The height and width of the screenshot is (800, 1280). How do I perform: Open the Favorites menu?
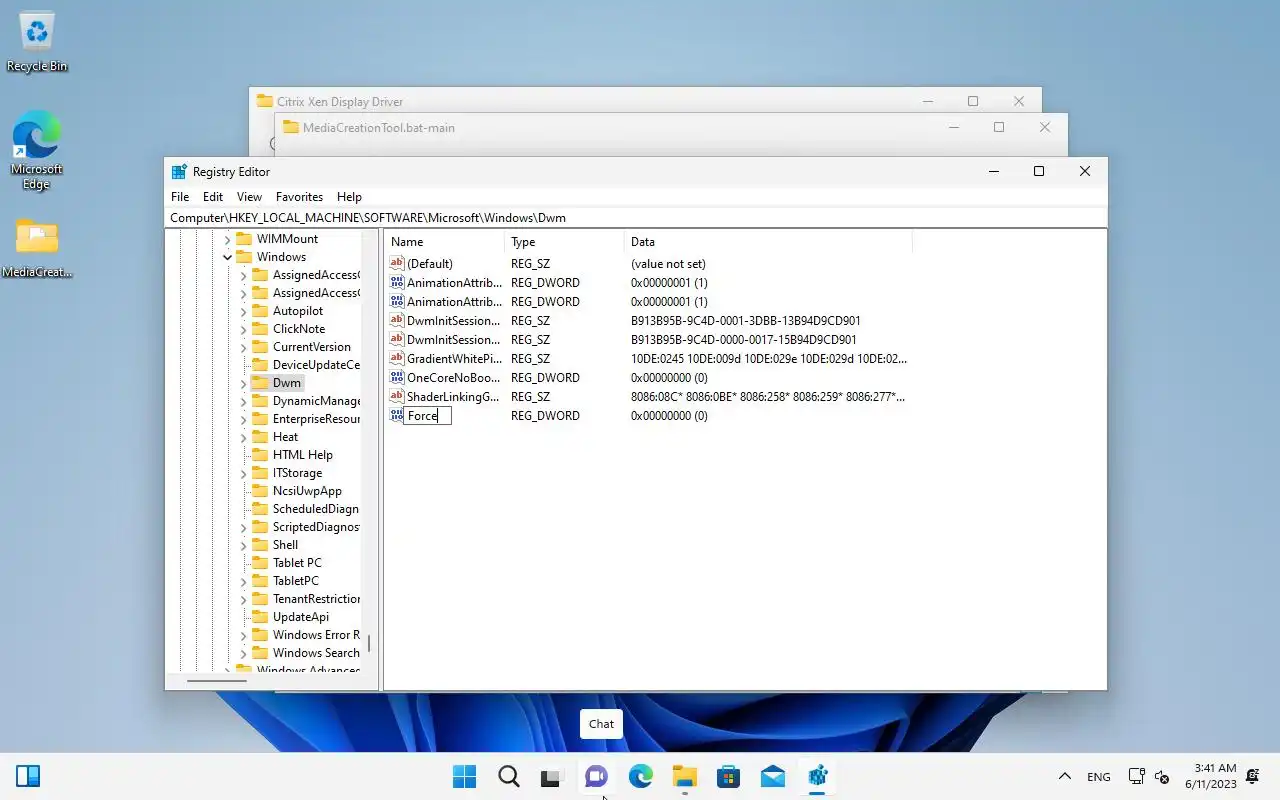[299, 197]
